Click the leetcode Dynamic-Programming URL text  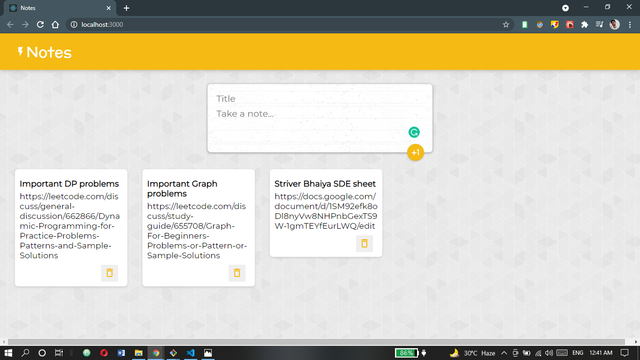[70, 226]
